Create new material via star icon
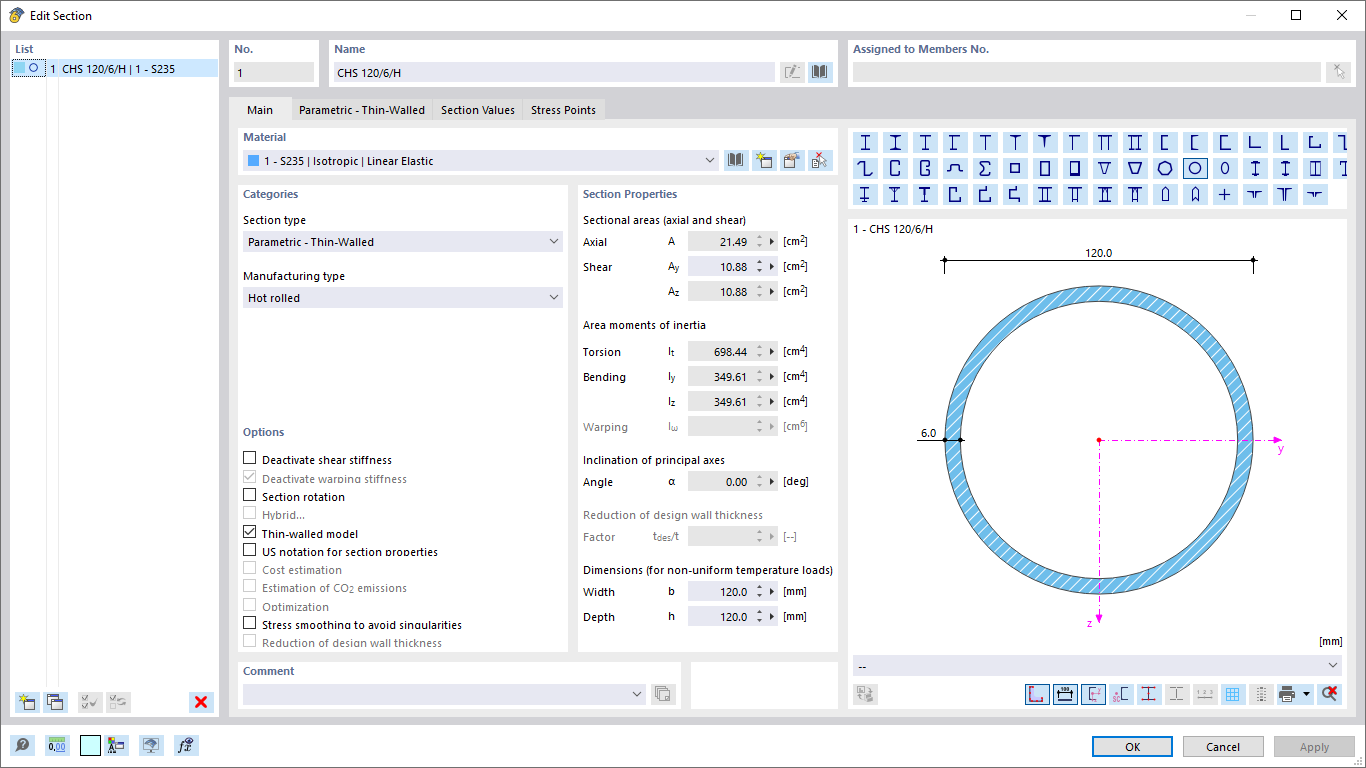1366x768 pixels. 765,160
